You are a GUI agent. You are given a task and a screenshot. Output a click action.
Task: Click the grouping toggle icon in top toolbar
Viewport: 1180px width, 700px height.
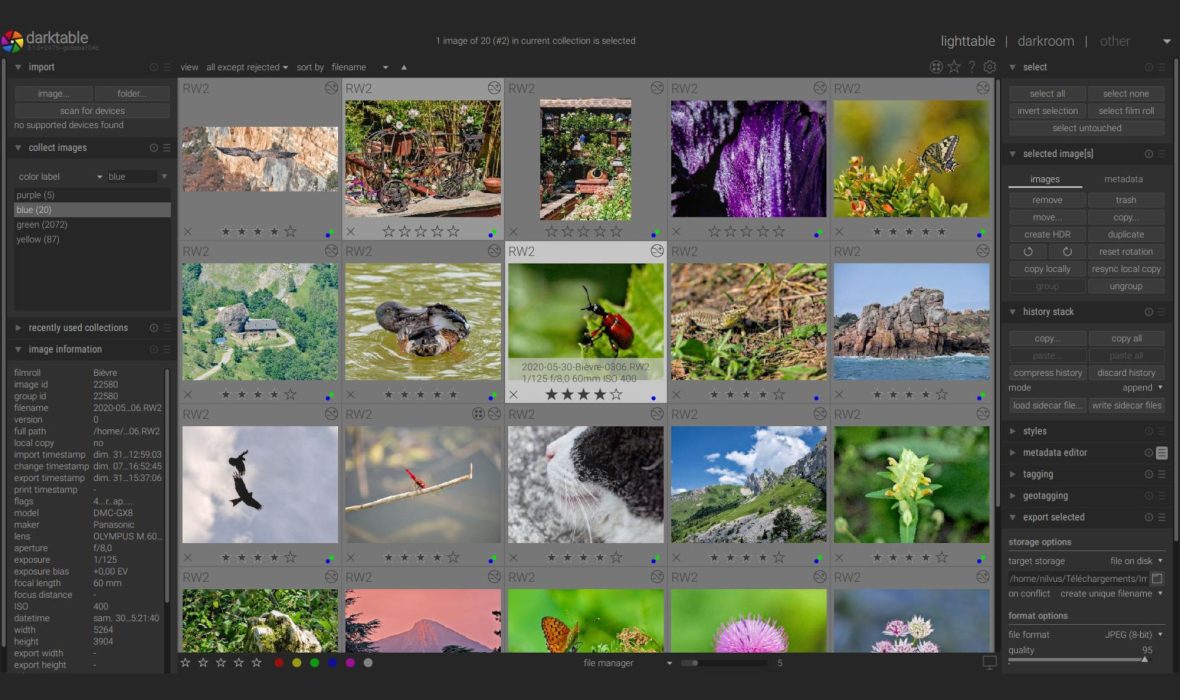pyautogui.click(x=936, y=67)
